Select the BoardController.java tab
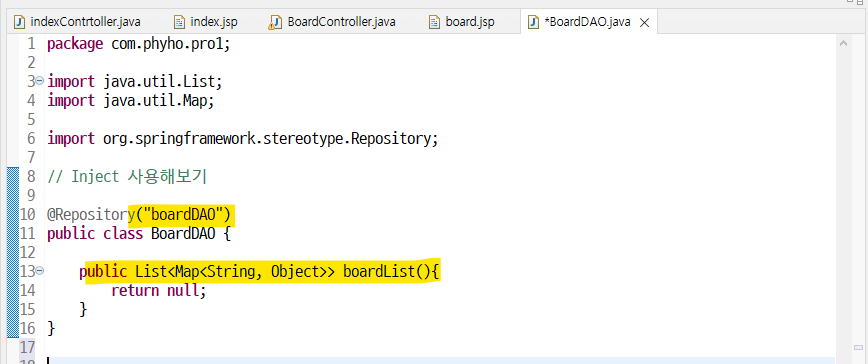The image size is (868, 364). tap(332, 22)
